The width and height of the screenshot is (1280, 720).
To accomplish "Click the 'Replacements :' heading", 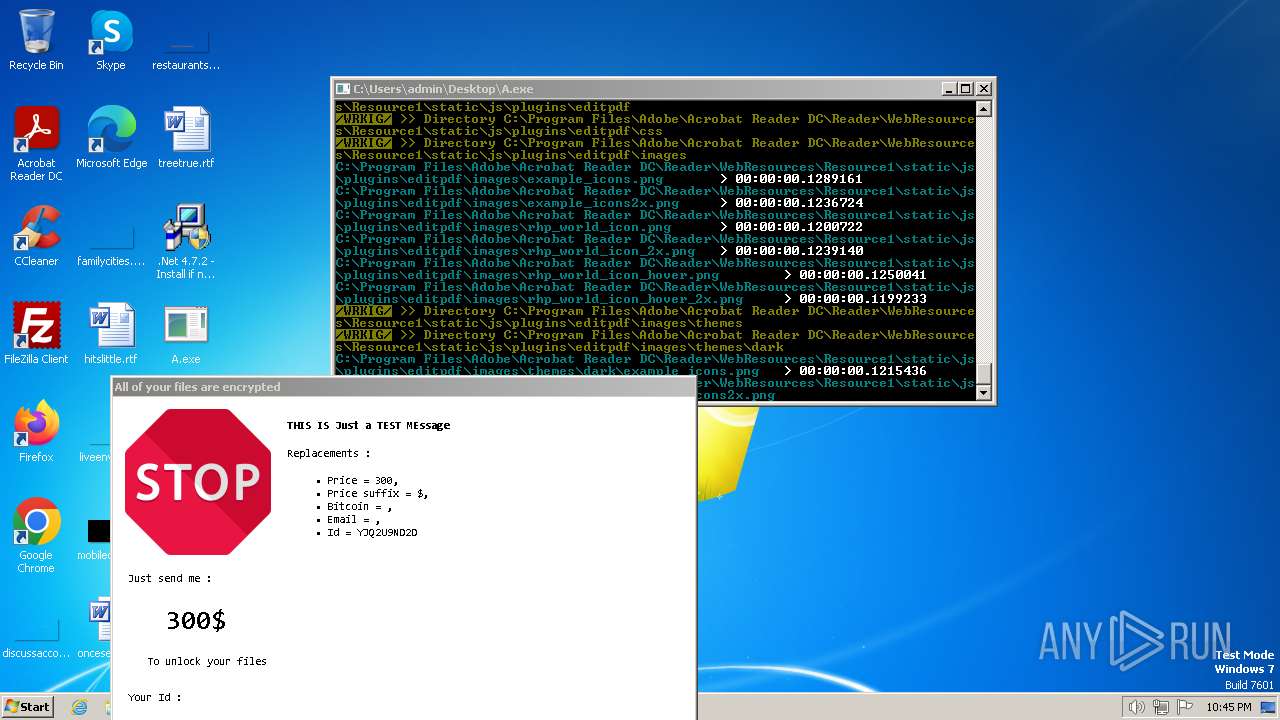I will (329, 454).
